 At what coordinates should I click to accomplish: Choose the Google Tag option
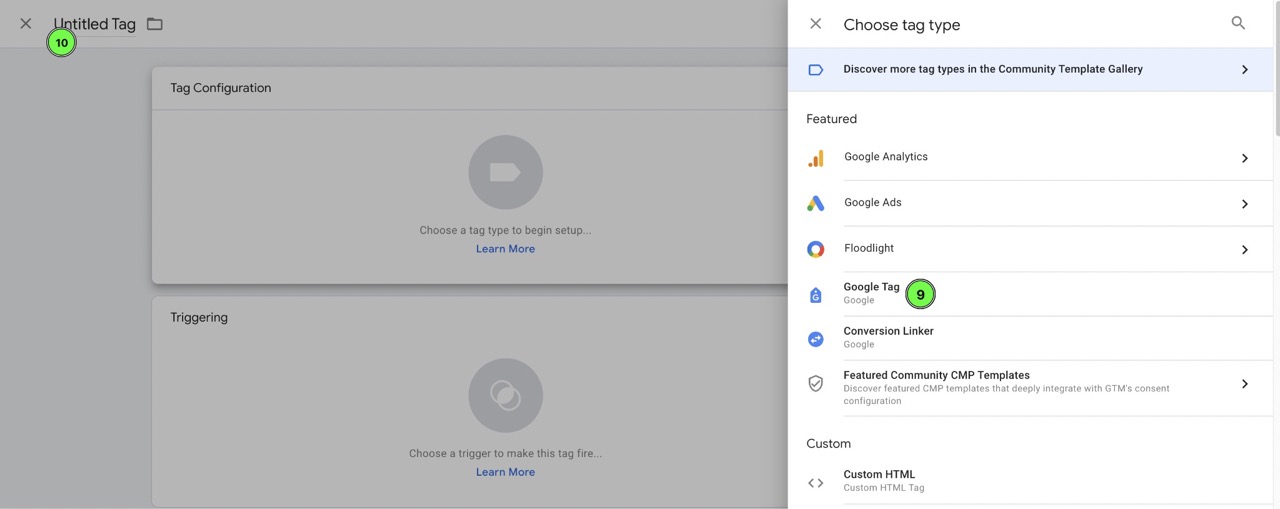pyautogui.click(x=1030, y=294)
